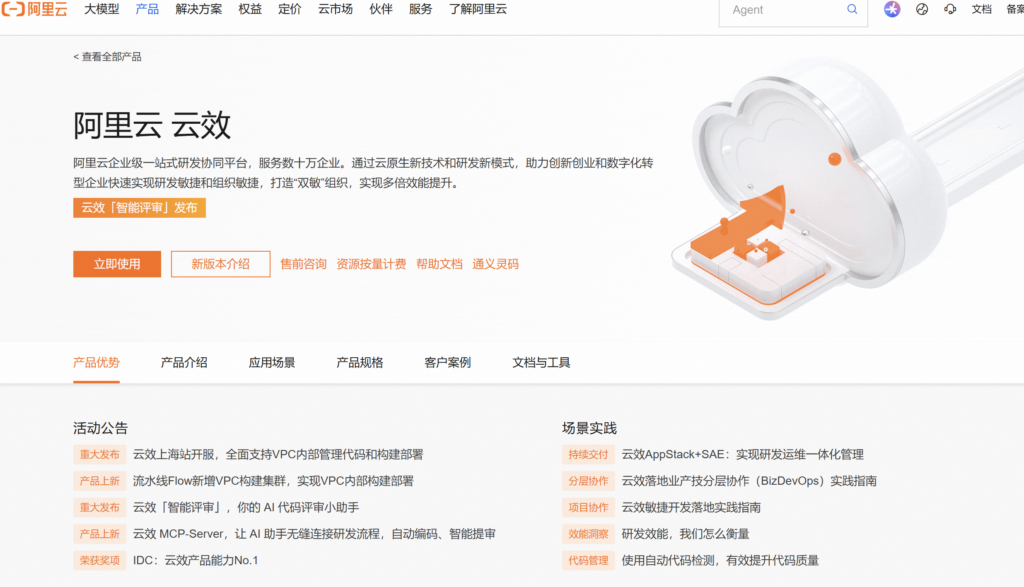Open the 大模型 menu
Image resolution: width=1024 pixels, height=587 pixels.
(102, 9)
